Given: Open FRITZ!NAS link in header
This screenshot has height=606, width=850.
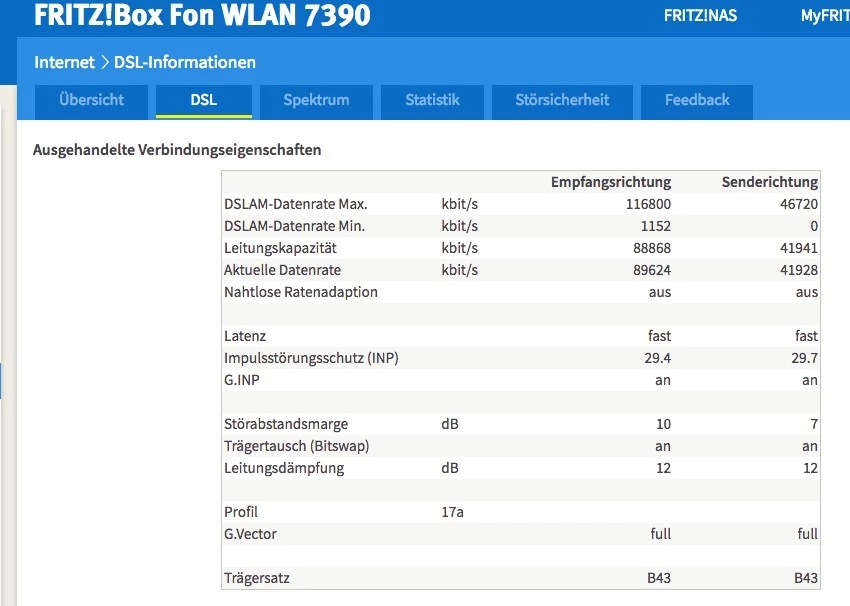Looking at the screenshot, I should pyautogui.click(x=700, y=15).
